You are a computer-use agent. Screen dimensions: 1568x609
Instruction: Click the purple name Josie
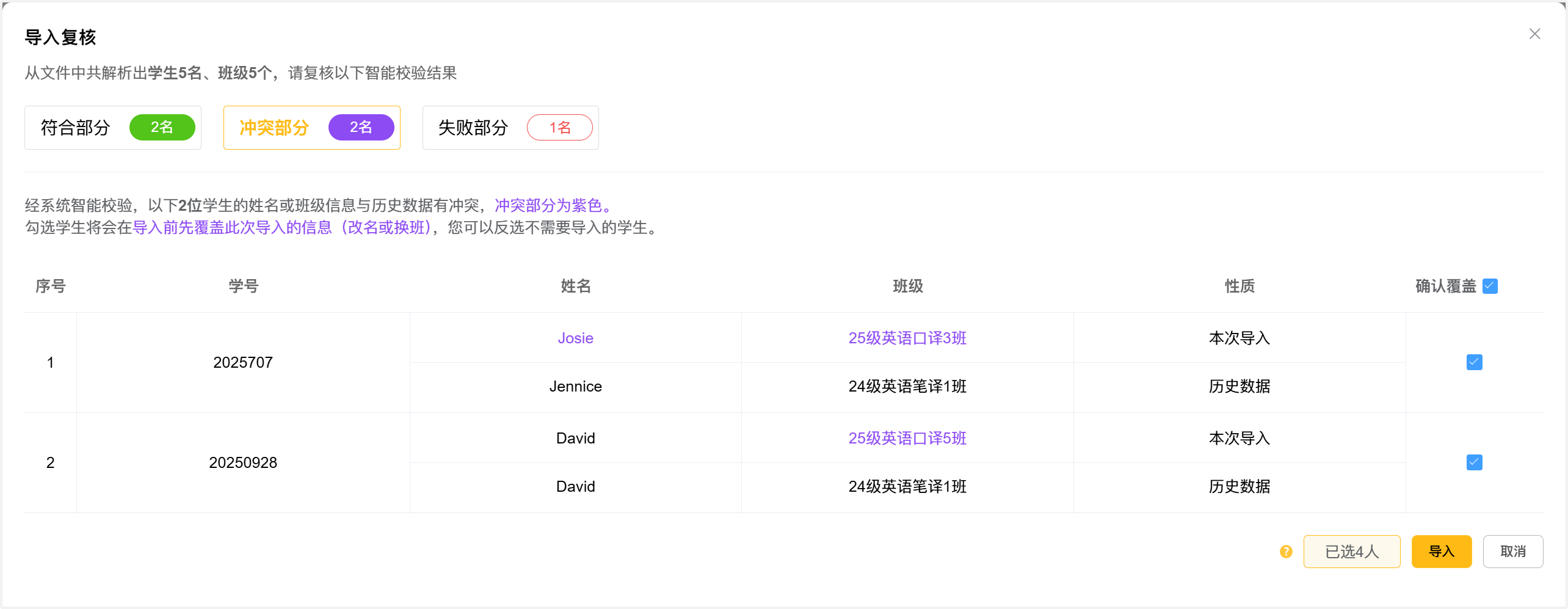point(575,338)
